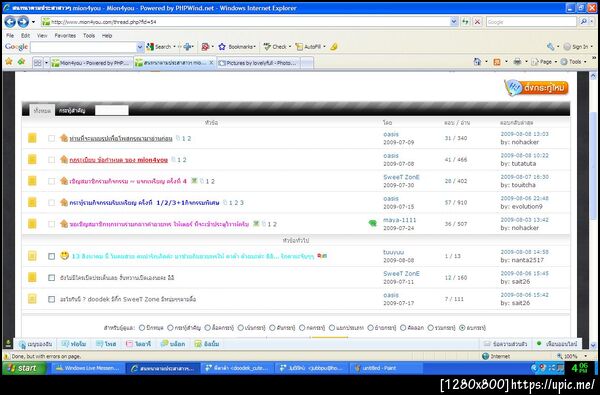Go back with the browser Back arrow

point(10,22)
